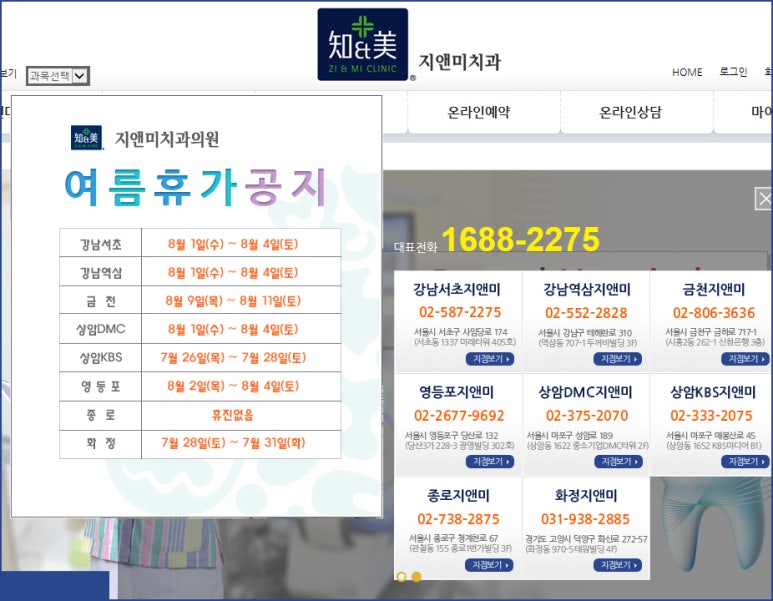Click the phone number 1688-2275

pos(520,240)
